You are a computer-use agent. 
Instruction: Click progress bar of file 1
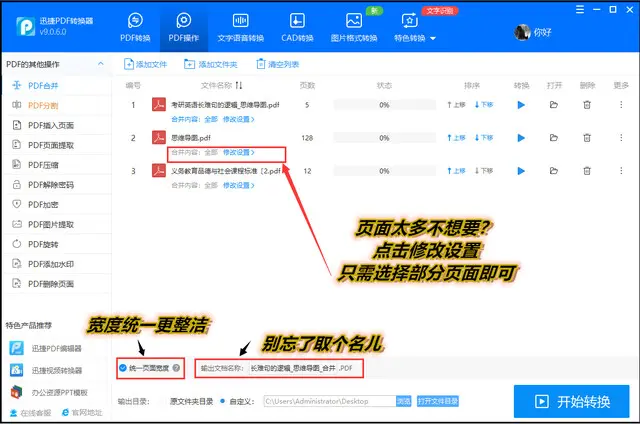pos(384,105)
